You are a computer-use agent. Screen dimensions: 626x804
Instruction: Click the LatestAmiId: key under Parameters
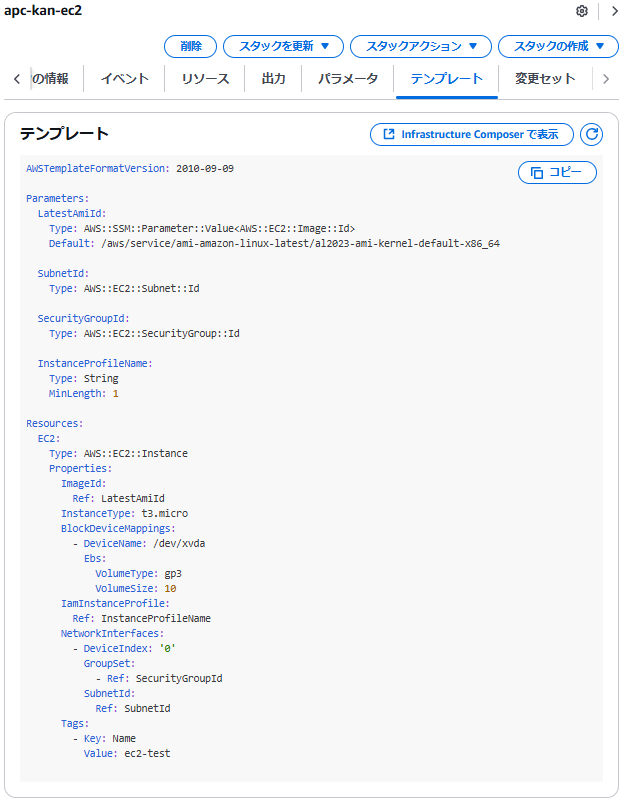[x=72, y=213]
